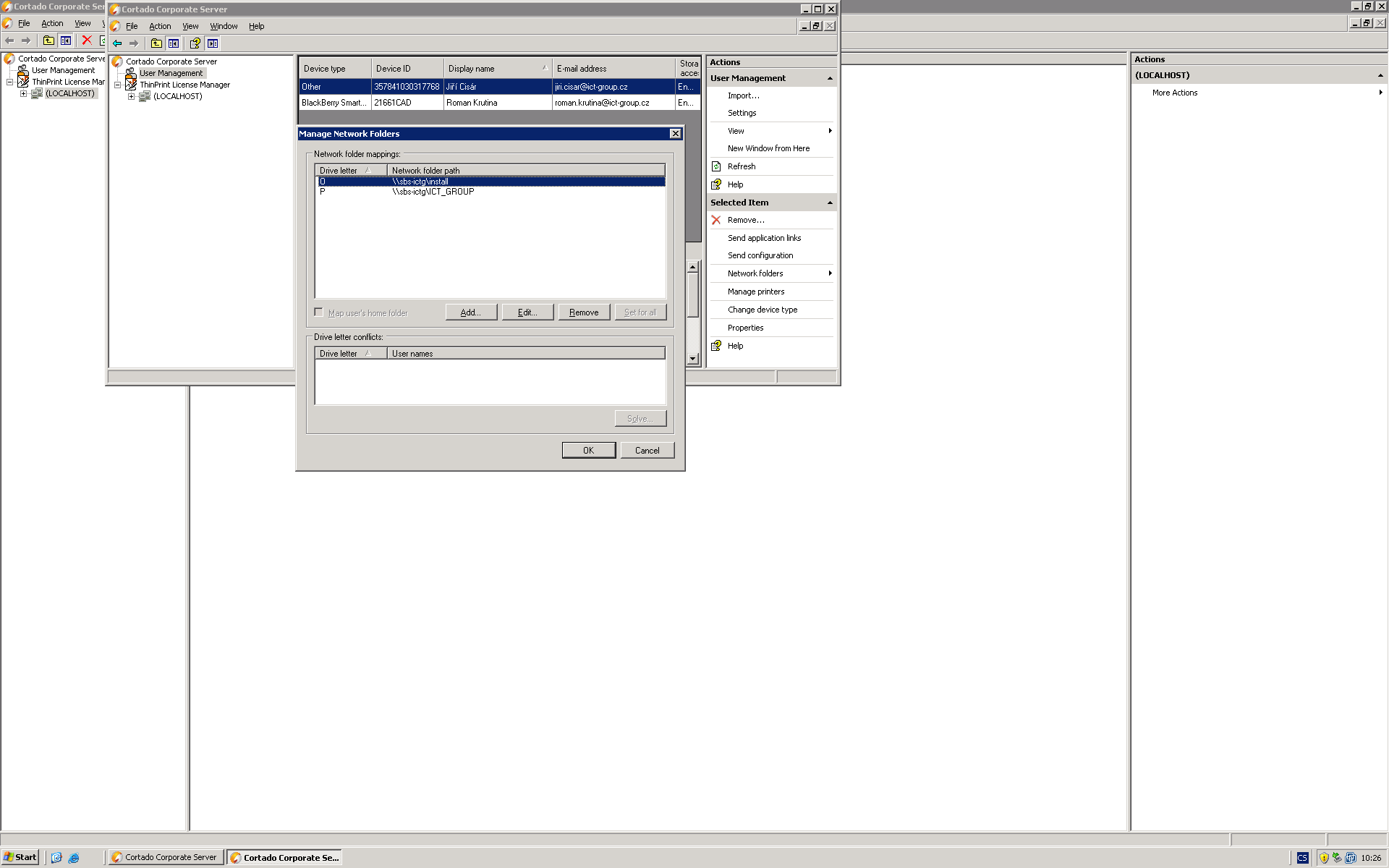Open the Action menu in inner window
Viewport: 1389px width, 868px height.
(x=160, y=26)
